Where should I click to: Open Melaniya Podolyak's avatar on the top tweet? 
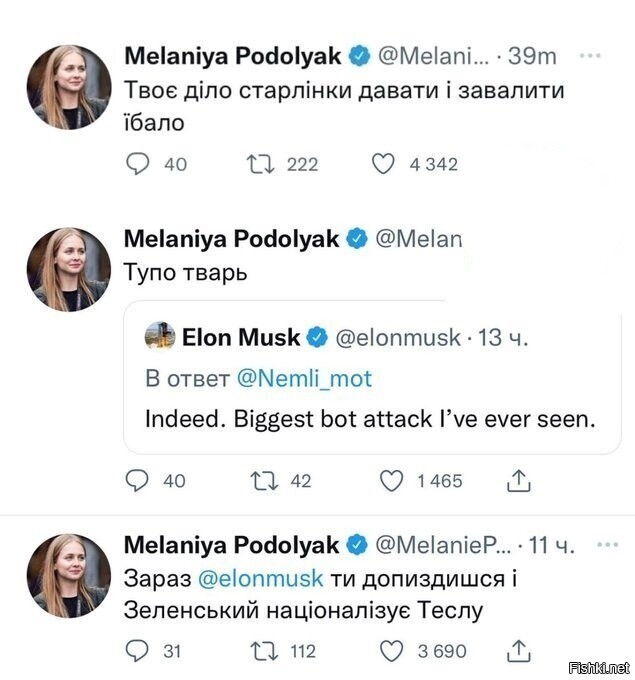(x=68, y=87)
